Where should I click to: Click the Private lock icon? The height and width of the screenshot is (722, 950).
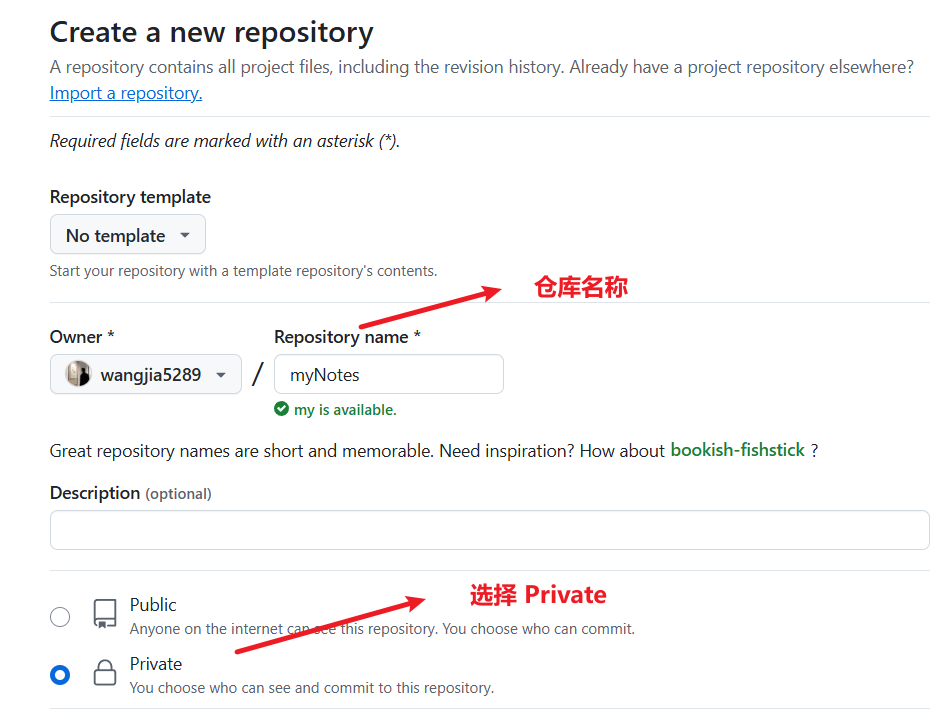(x=105, y=673)
